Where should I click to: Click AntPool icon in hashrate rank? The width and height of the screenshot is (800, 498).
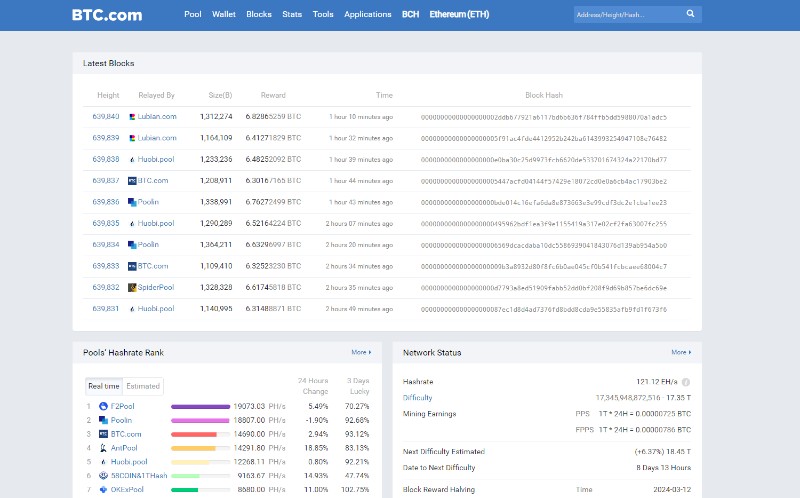[103, 448]
